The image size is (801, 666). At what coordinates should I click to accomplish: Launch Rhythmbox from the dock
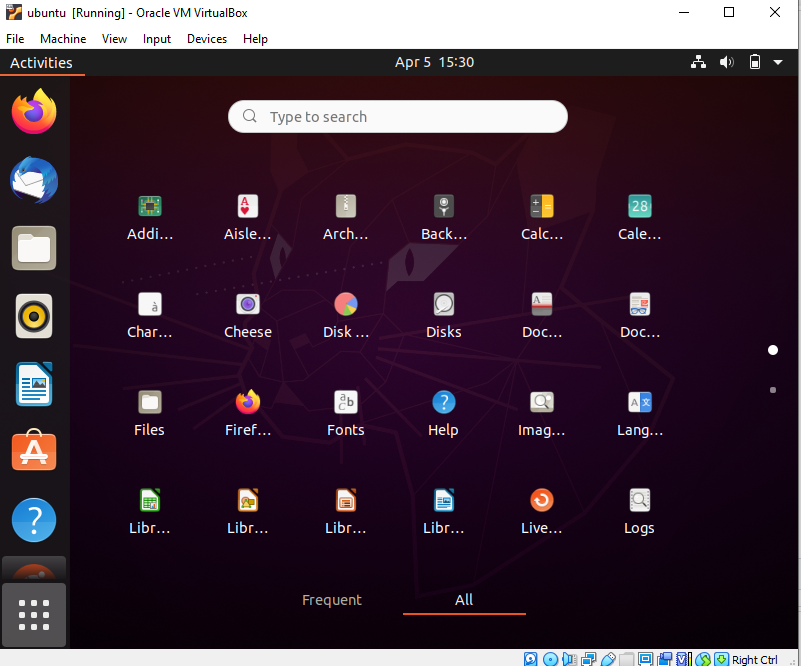click(x=34, y=316)
